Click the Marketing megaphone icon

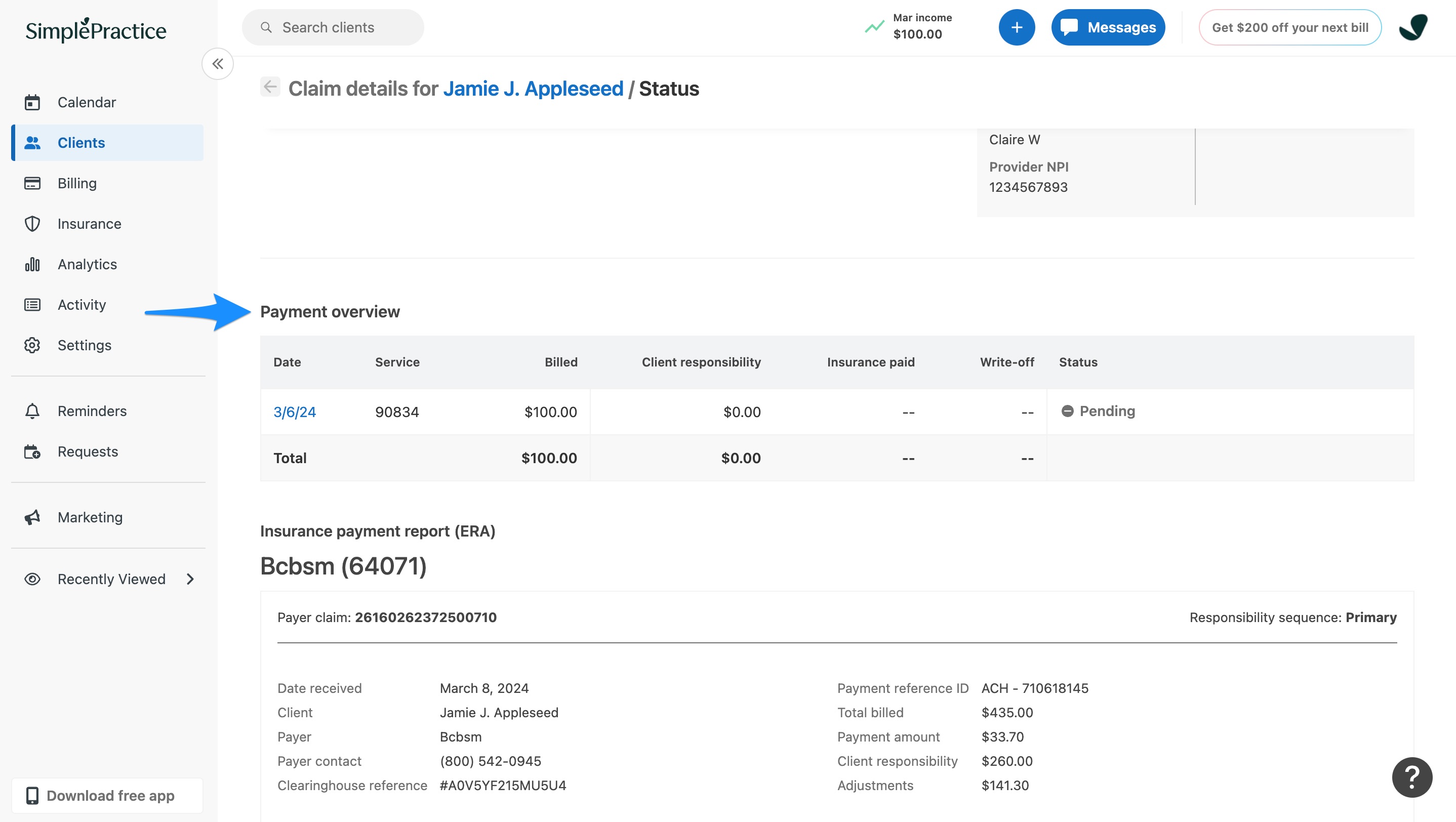click(32, 517)
